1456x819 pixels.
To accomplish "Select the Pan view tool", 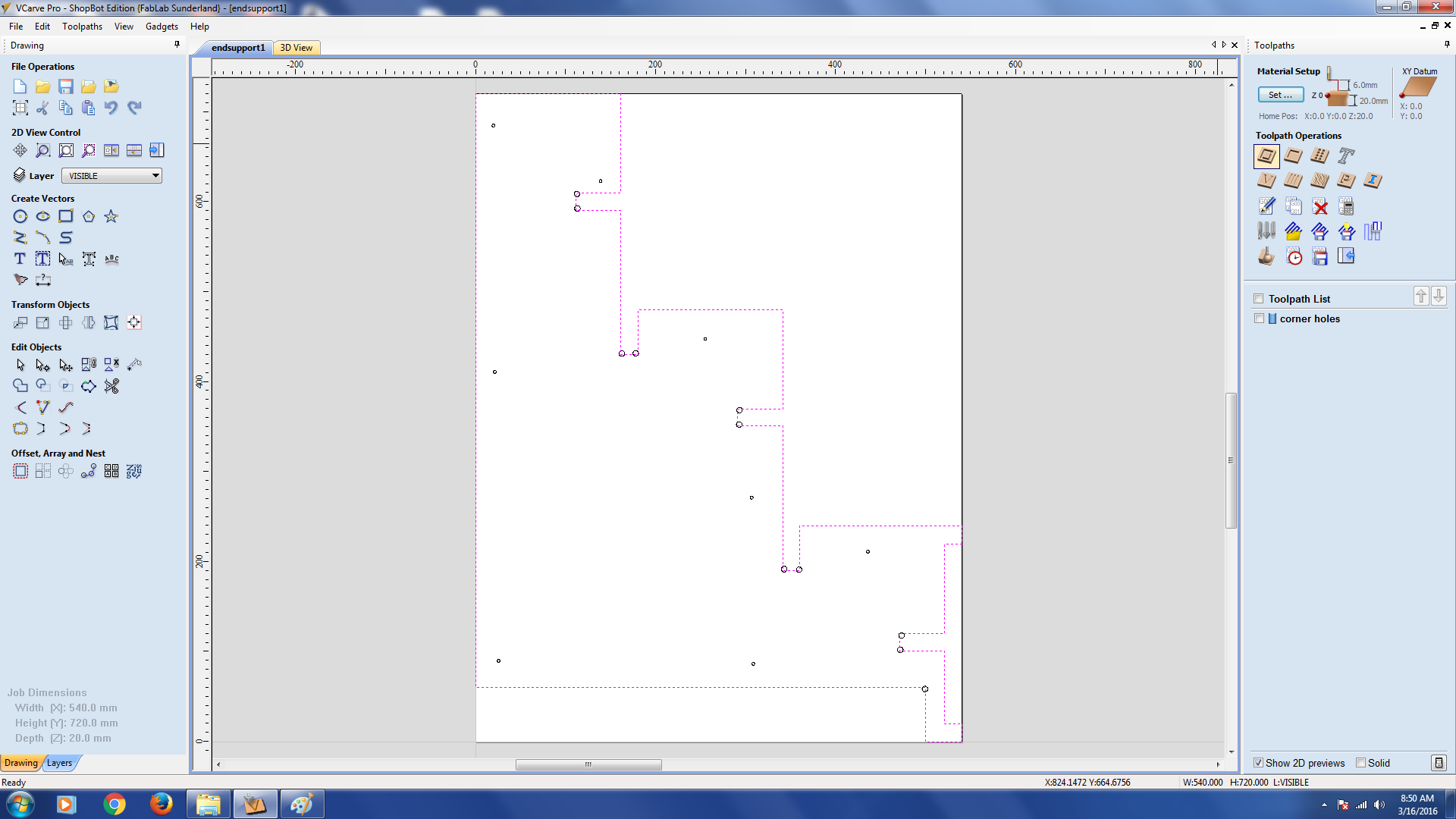I will tap(20, 150).
